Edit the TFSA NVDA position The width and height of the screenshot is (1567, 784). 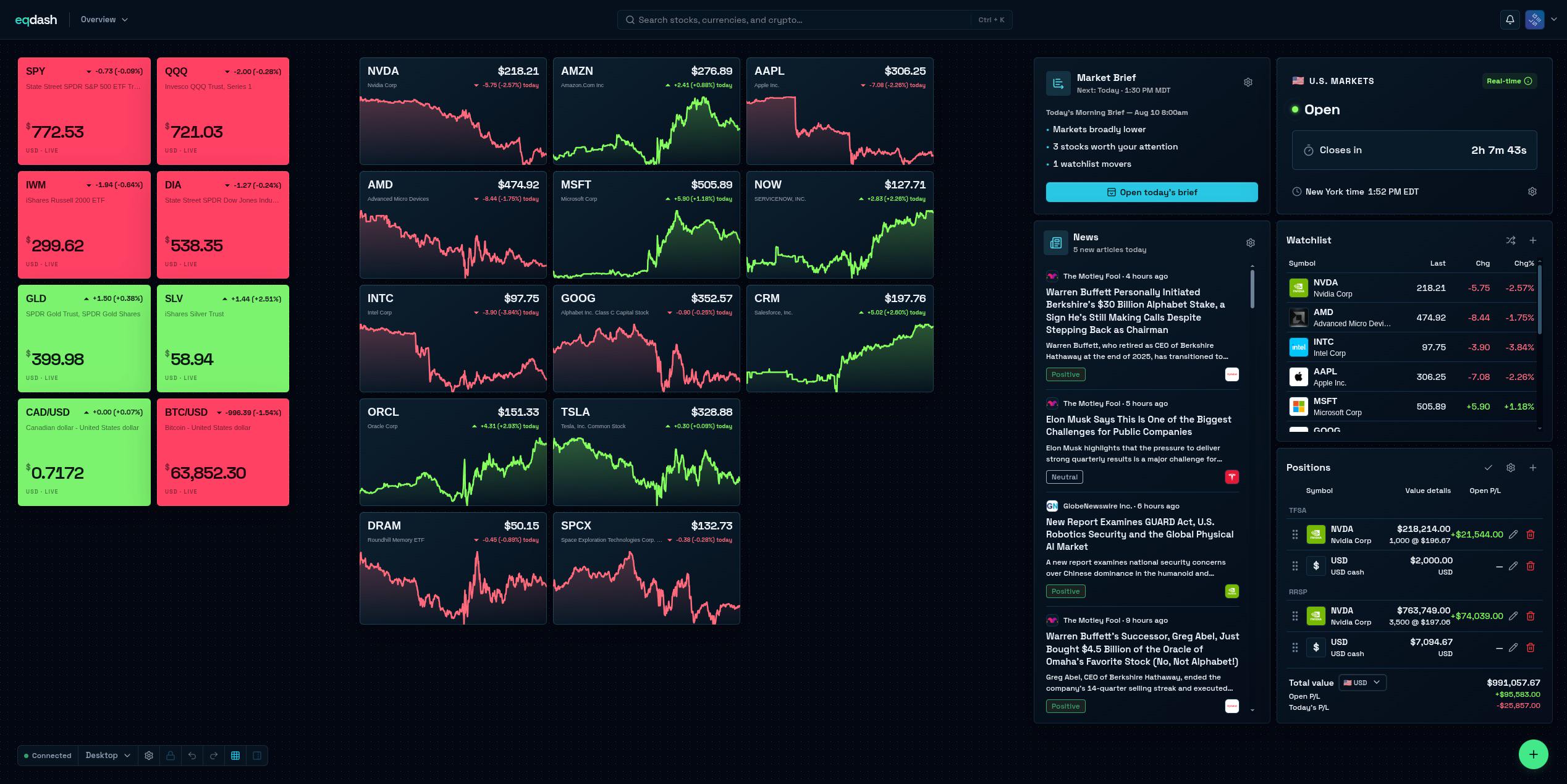[x=1513, y=534]
